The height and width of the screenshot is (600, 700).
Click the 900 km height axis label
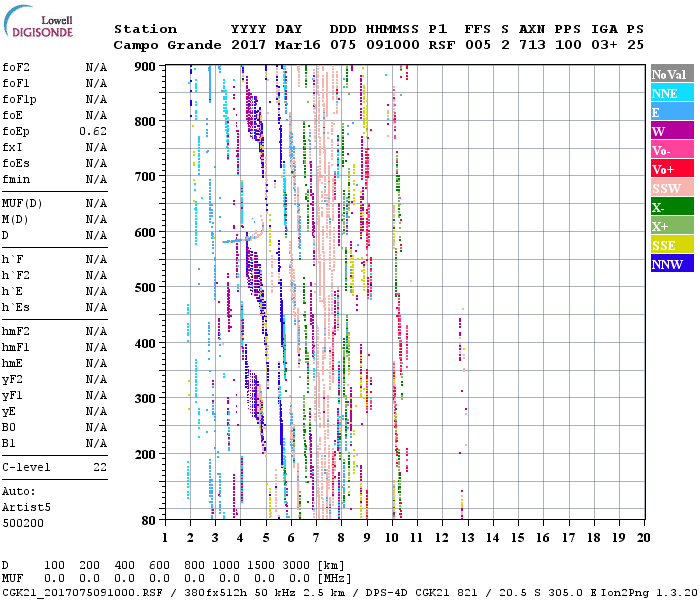click(x=145, y=67)
